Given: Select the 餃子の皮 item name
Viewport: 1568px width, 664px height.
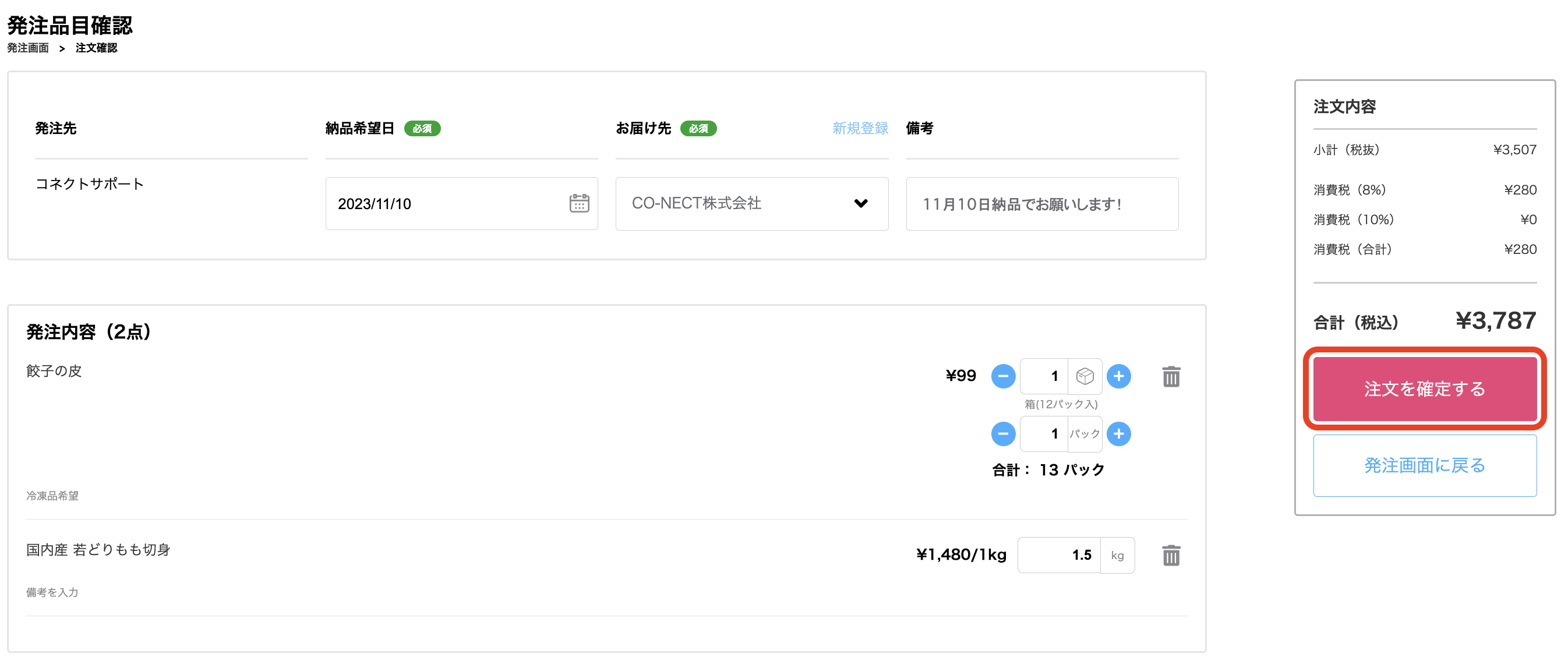Looking at the screenshot, I should 54,371.
